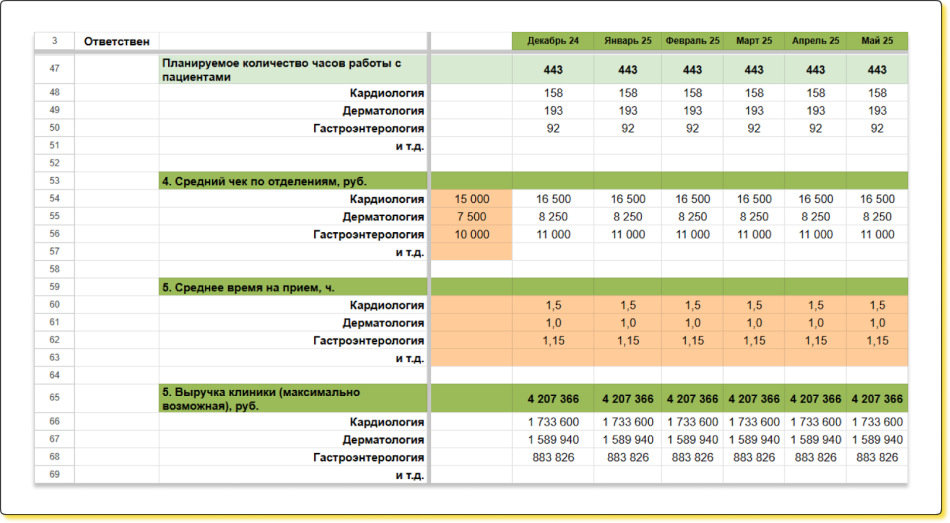Select the "Декабрь 24" column header

(x=553, y=41)
